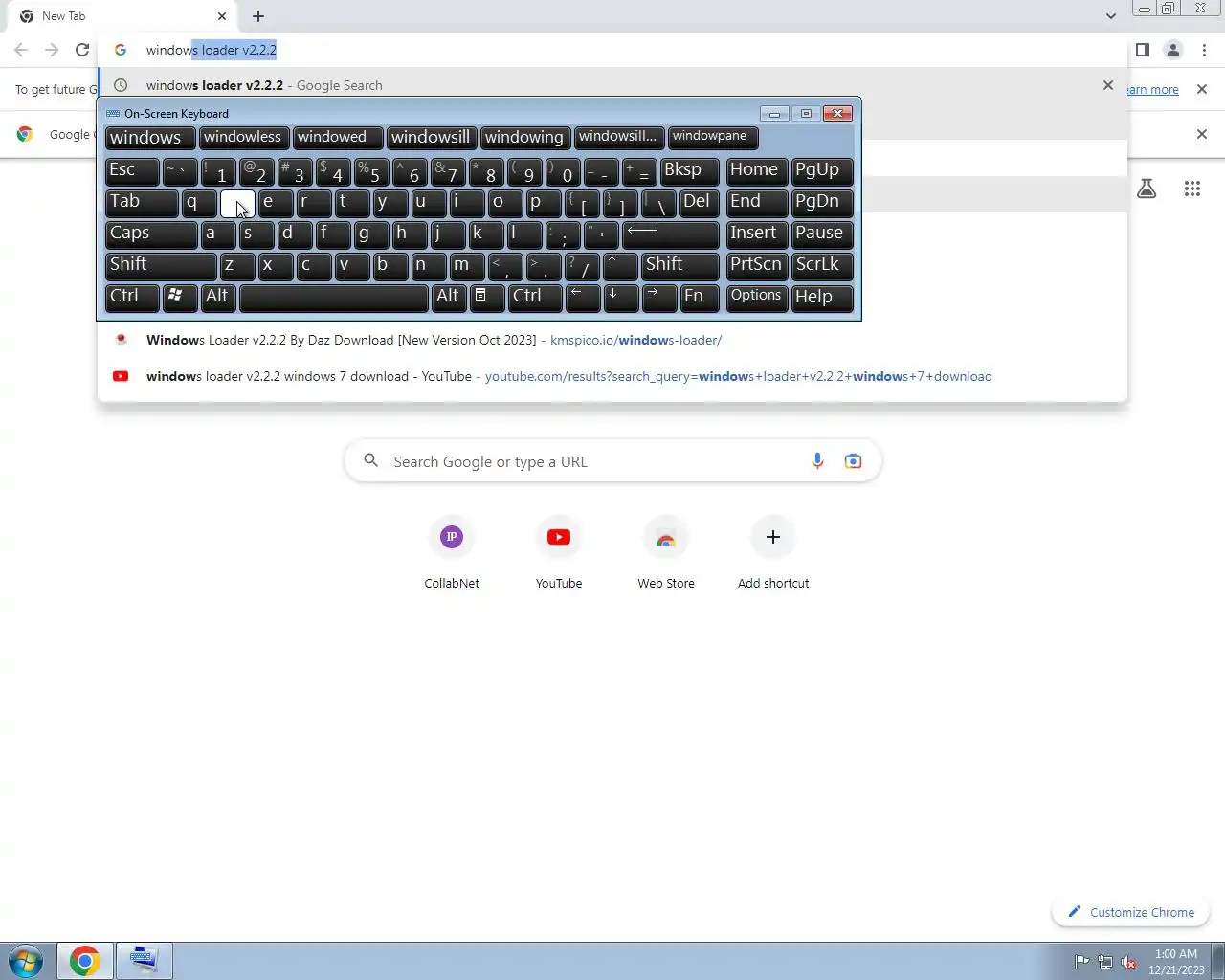Start voice search with the microphone icon
Screen dimensions: 1225x980
pos(817,461)
